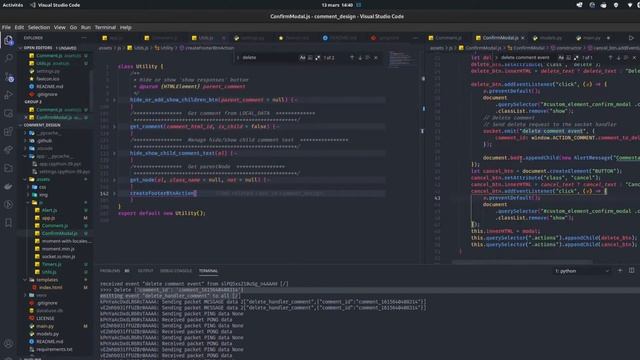Open the Run menu
Viewport: 640px width, 360px height.
coord(86,27)
